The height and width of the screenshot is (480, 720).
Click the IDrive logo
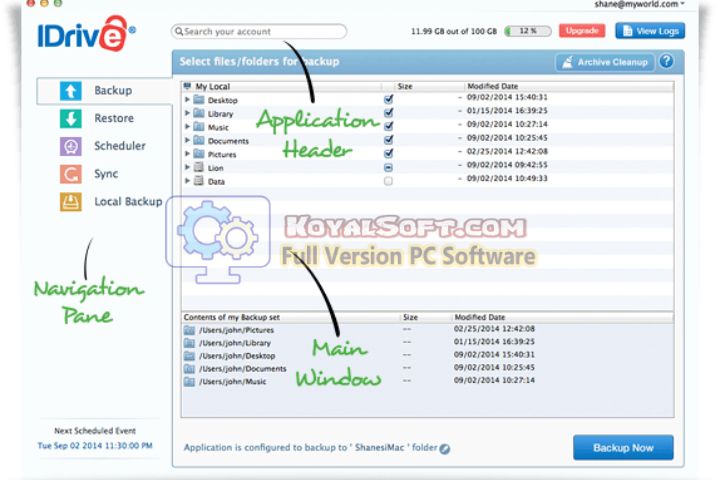pyautogui.click(x=86, y=34)
